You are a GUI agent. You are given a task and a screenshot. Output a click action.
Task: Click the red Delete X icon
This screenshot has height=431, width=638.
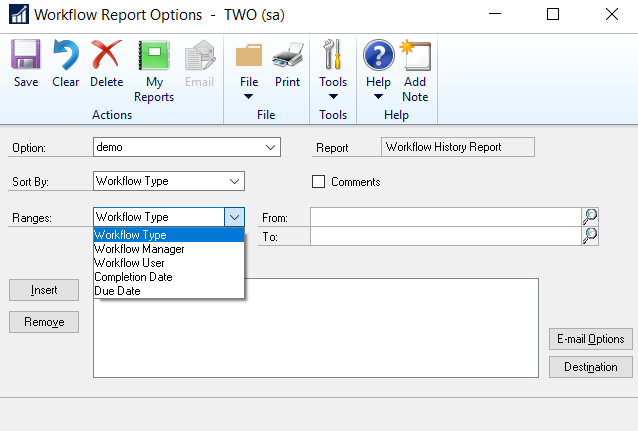click(106, 54)
